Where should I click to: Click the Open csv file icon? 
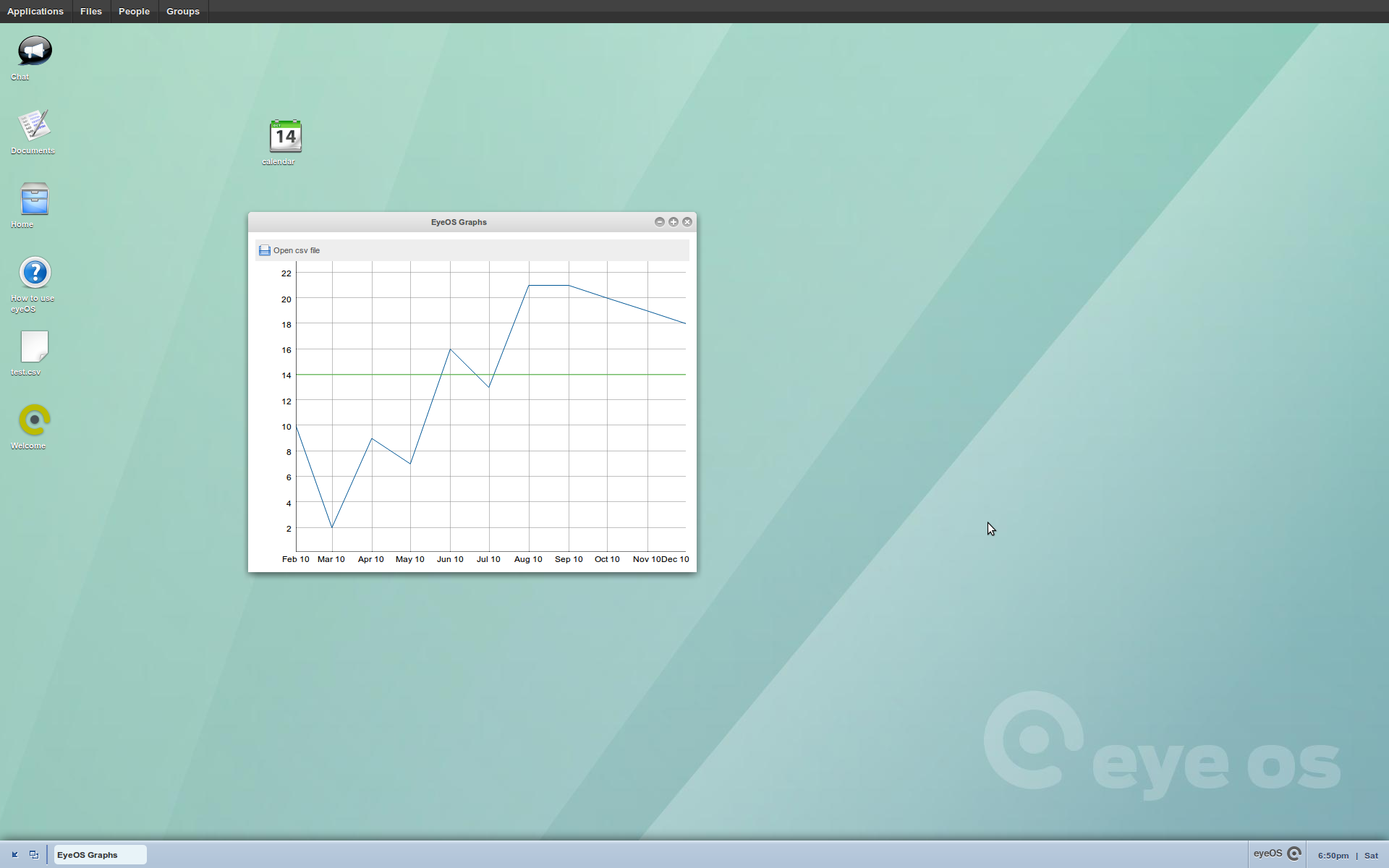pos(264,250)
